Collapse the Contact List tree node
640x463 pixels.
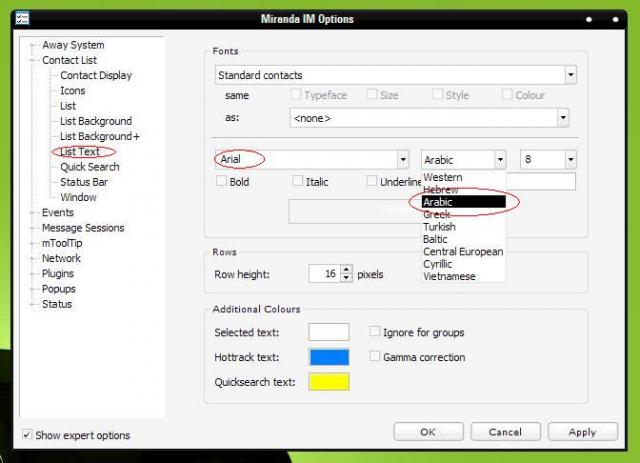tap(33, 60)
